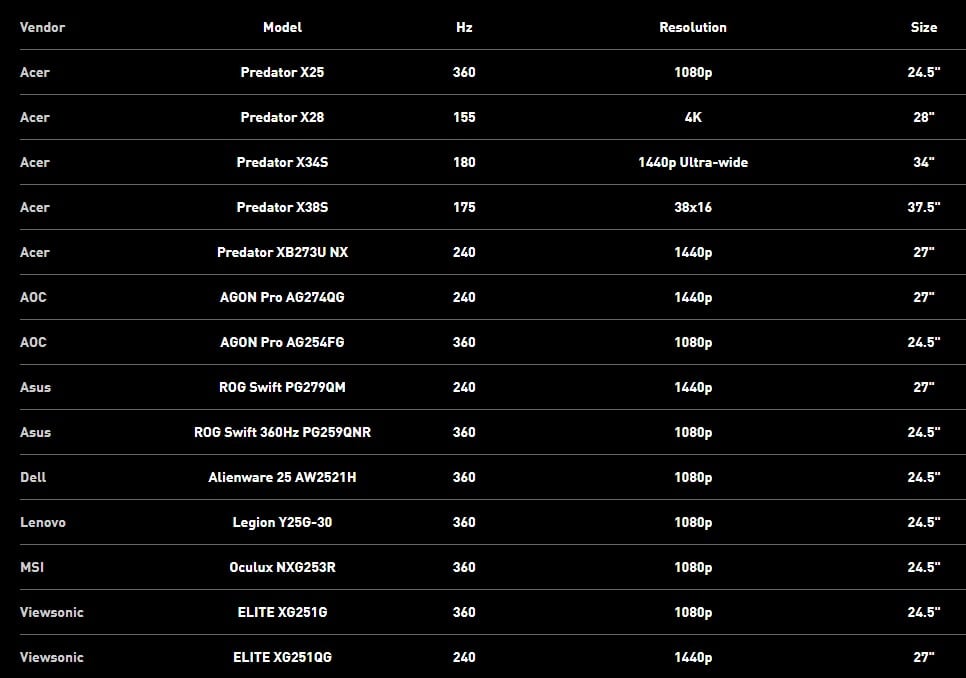Click the Hz column header
Screen dimensions: 966x678
point(464,27)
